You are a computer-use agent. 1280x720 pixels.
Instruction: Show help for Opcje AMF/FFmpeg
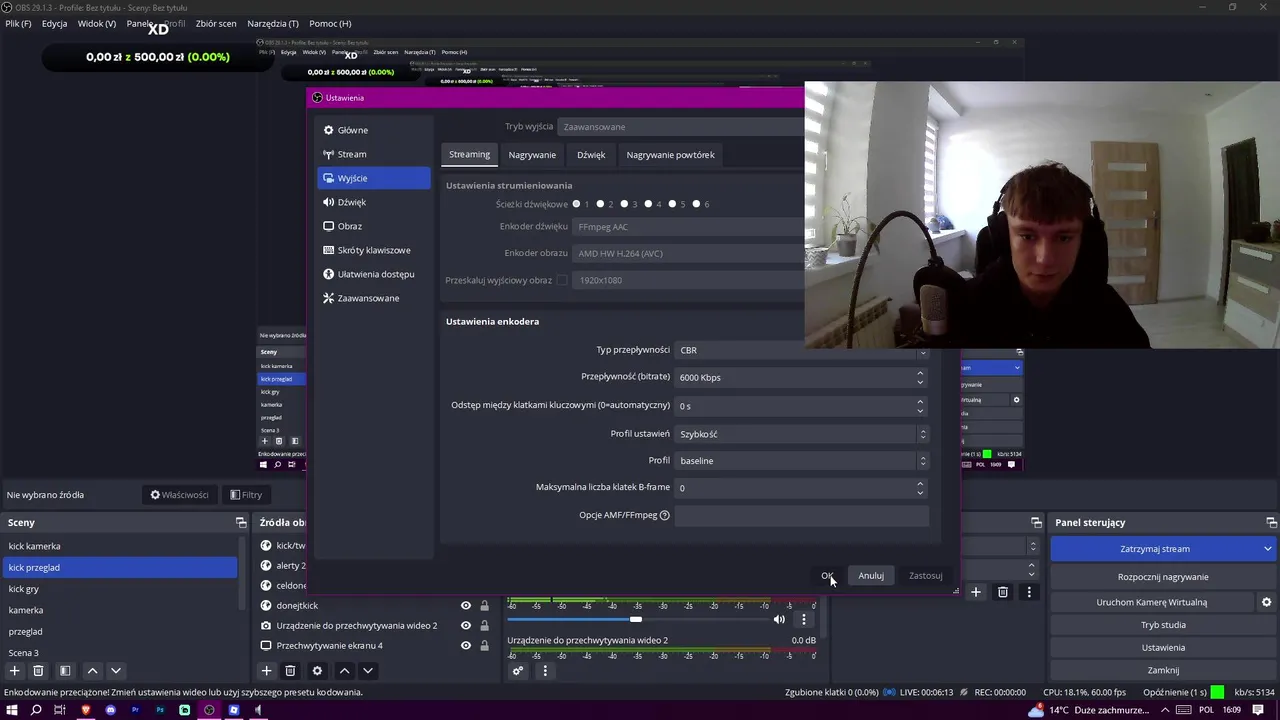point(664,515)
